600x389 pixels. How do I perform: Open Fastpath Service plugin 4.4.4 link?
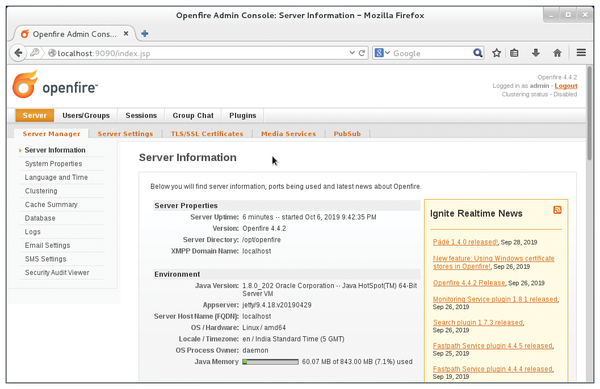tap(493, 369)
